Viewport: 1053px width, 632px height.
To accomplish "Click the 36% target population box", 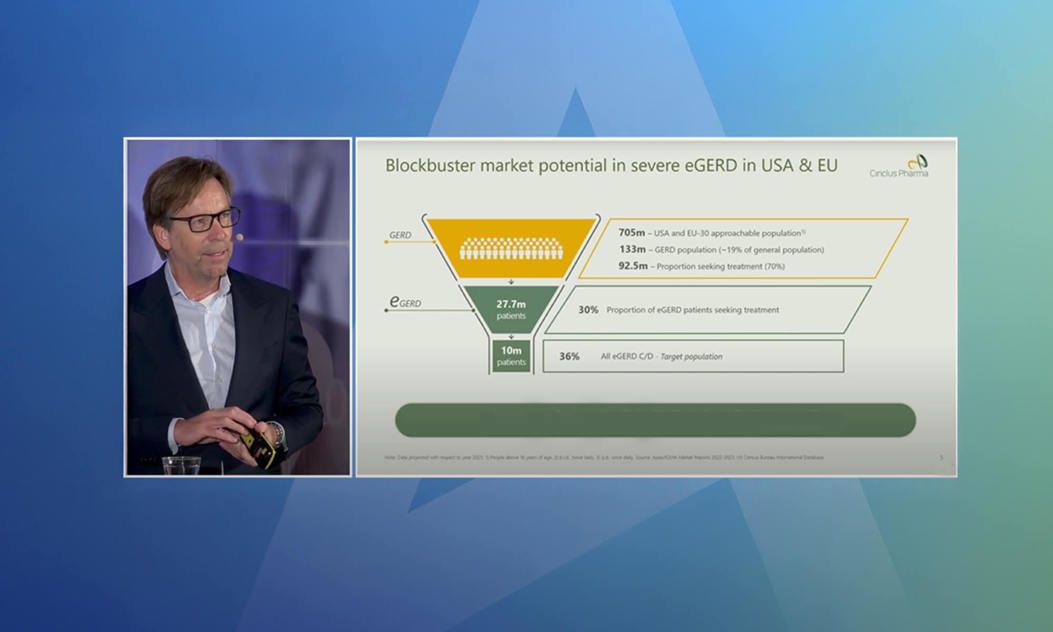I will (692, 356).
